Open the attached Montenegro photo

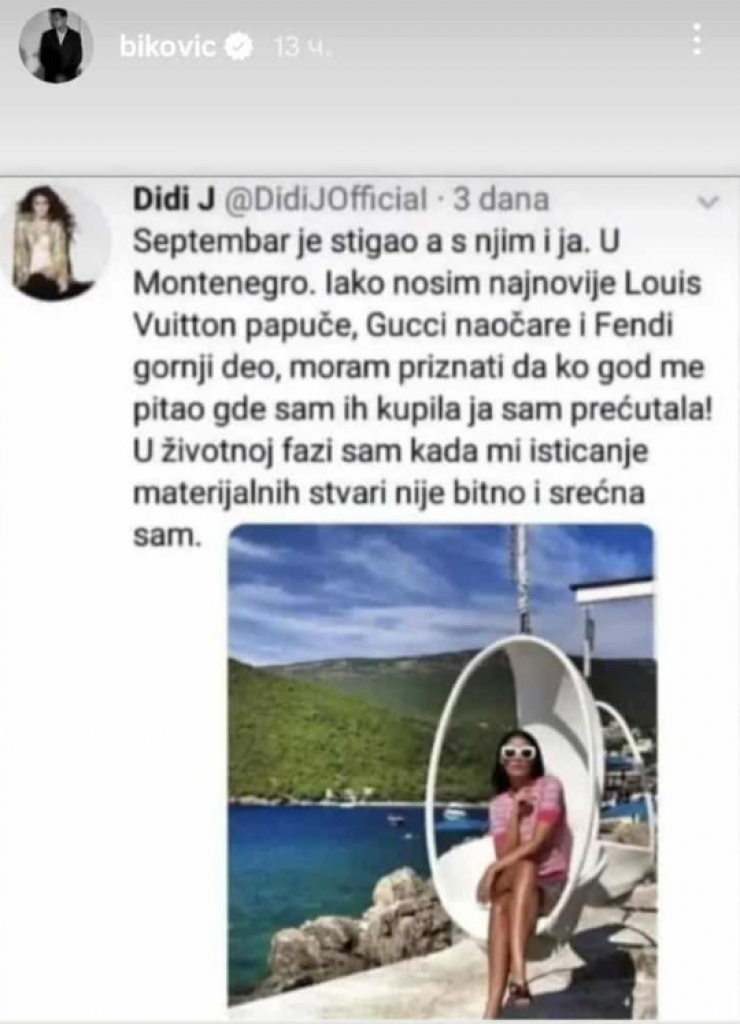coord(442,772)
